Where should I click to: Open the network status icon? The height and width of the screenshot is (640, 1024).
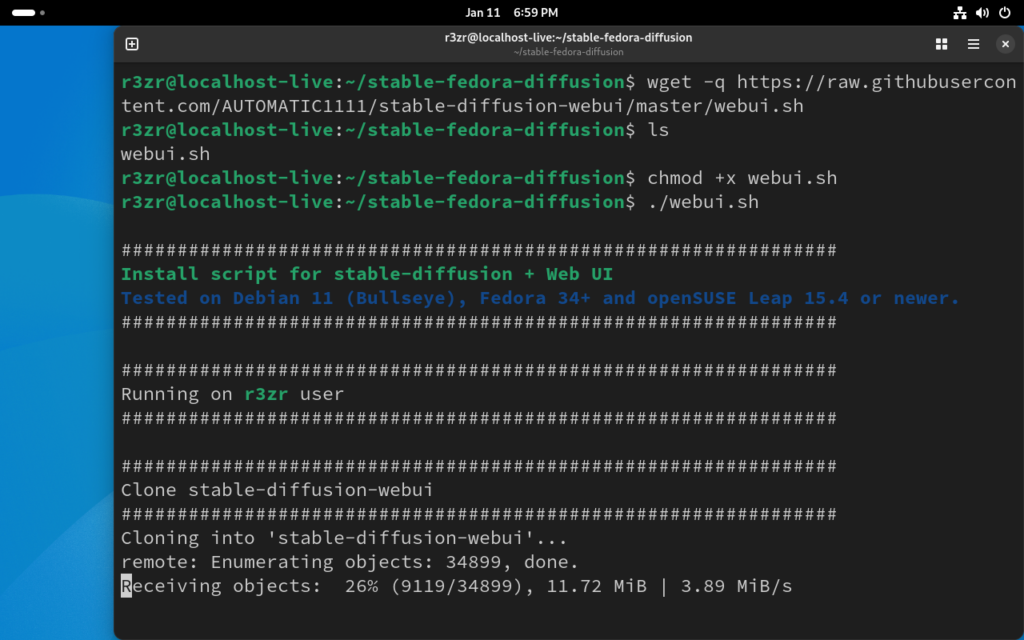959,12
